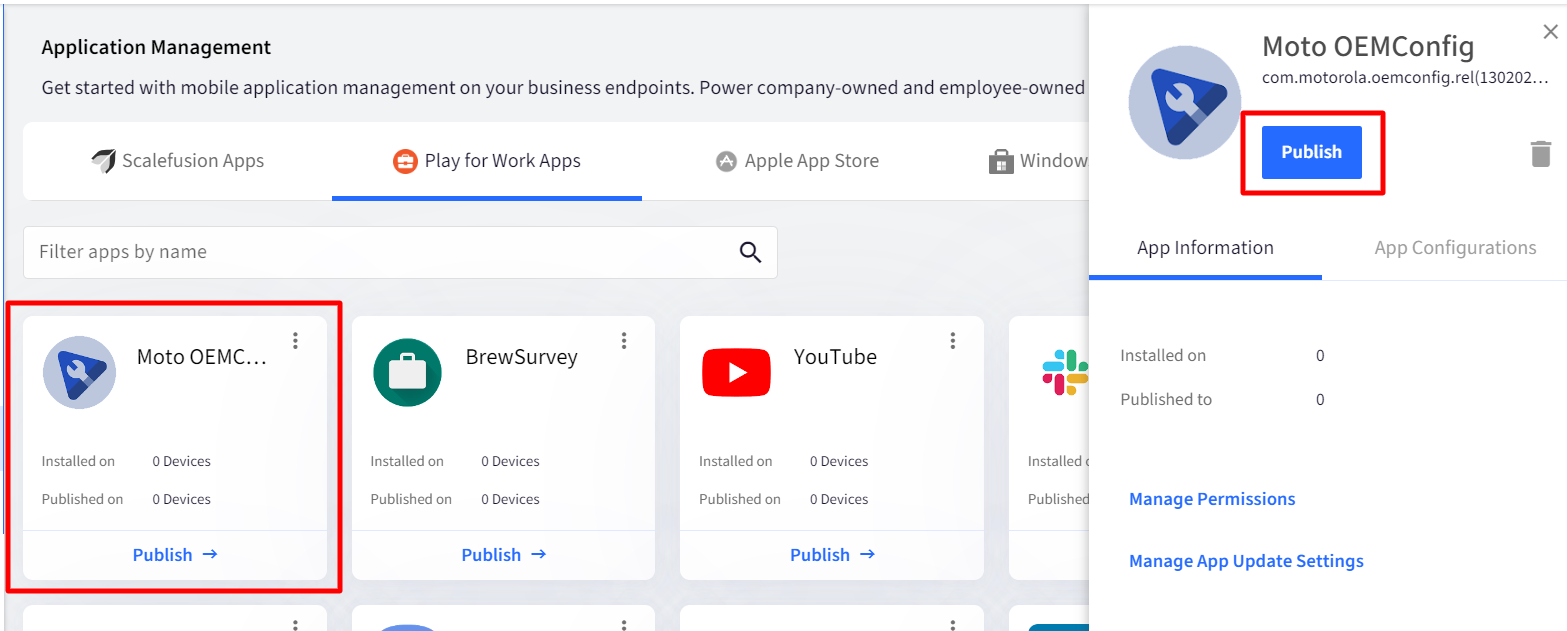This screenshot has height=631, width=1567.
Task: Click Installed on label in side panel
Action: tap(1163, 356)
